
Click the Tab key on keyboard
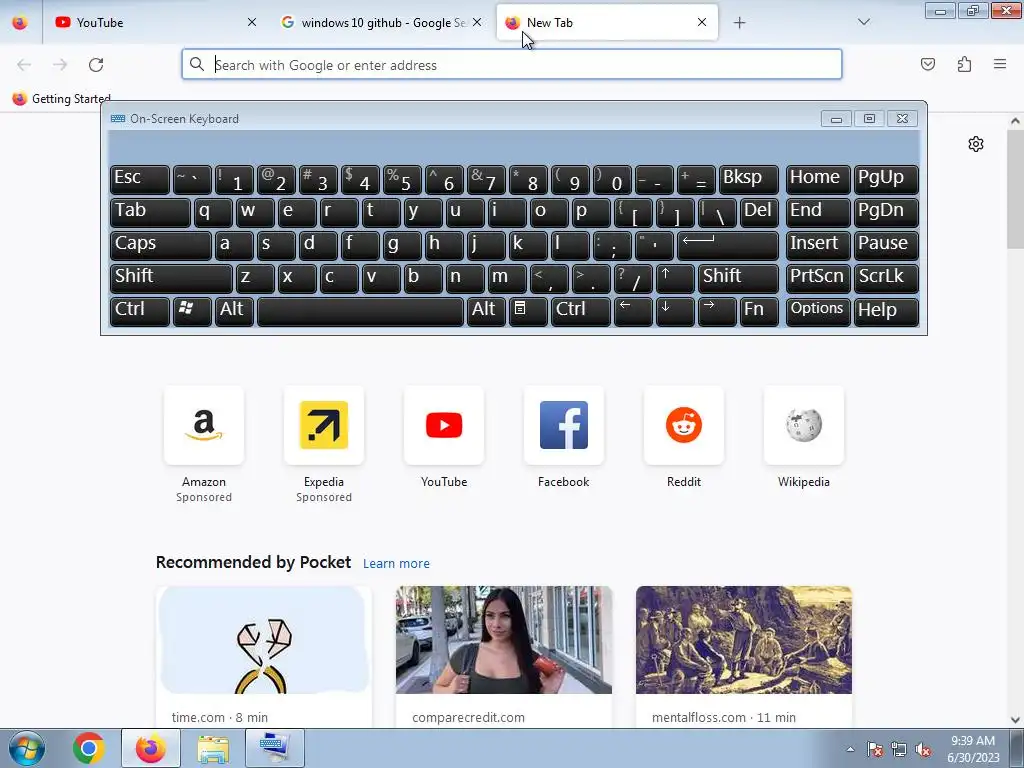point(150,212)
